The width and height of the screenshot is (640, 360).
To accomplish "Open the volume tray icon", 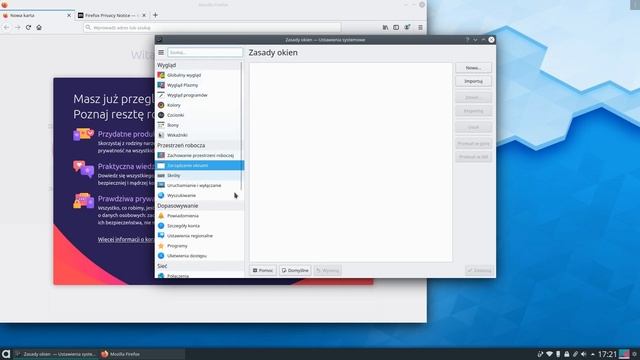I will point(584,354).
